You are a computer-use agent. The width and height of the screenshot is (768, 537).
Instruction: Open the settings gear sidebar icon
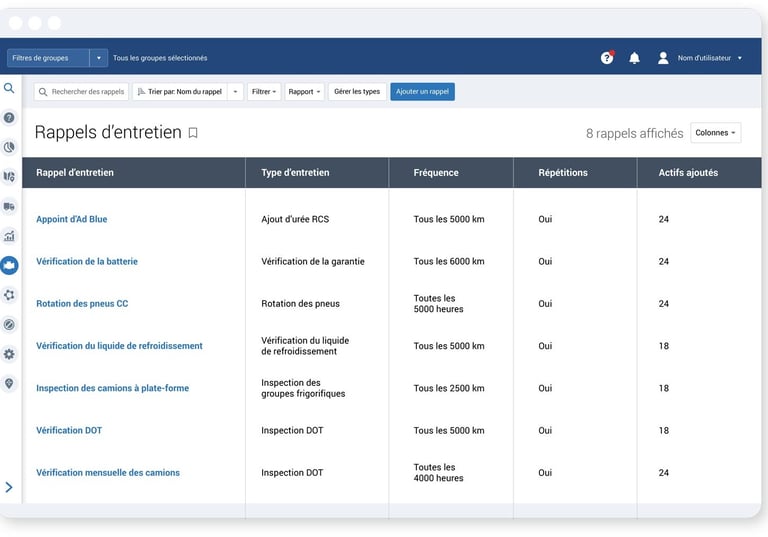pyautogui.click(x=9, y=354)
